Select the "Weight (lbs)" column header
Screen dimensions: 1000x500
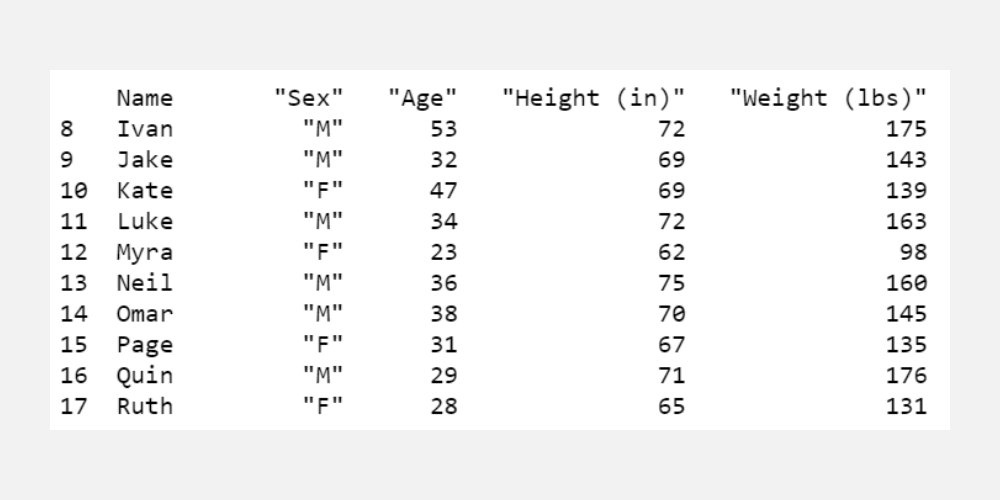click(827, 98)
